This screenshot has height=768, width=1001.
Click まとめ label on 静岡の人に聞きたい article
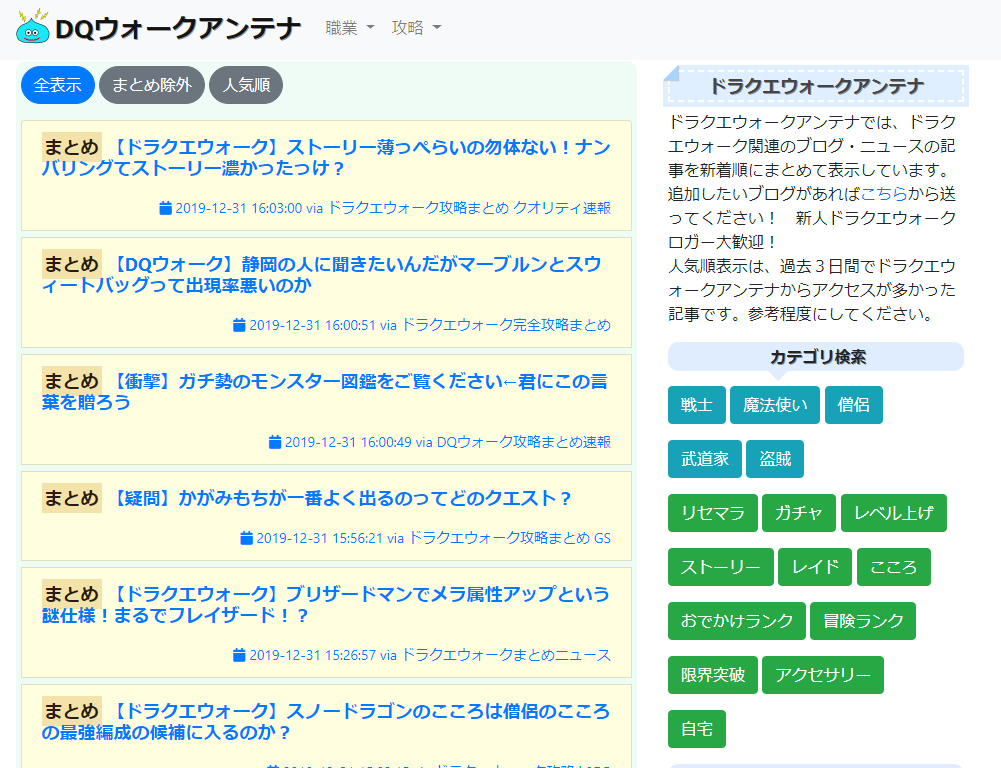click(x=72, y=264)
